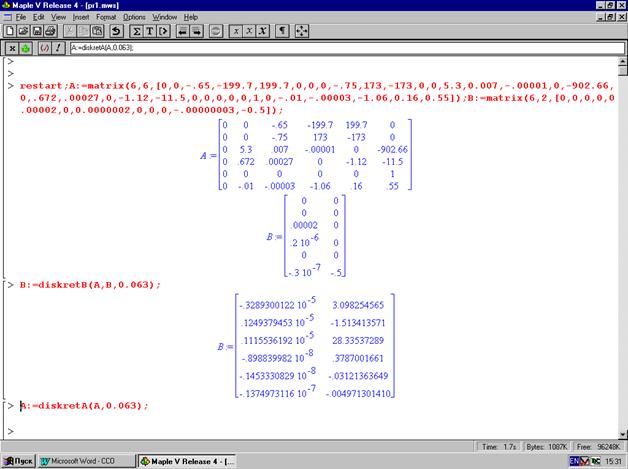Viewport: 628px width, 469px height.
Task: Open the Пуск start menu
Action: 18,461
